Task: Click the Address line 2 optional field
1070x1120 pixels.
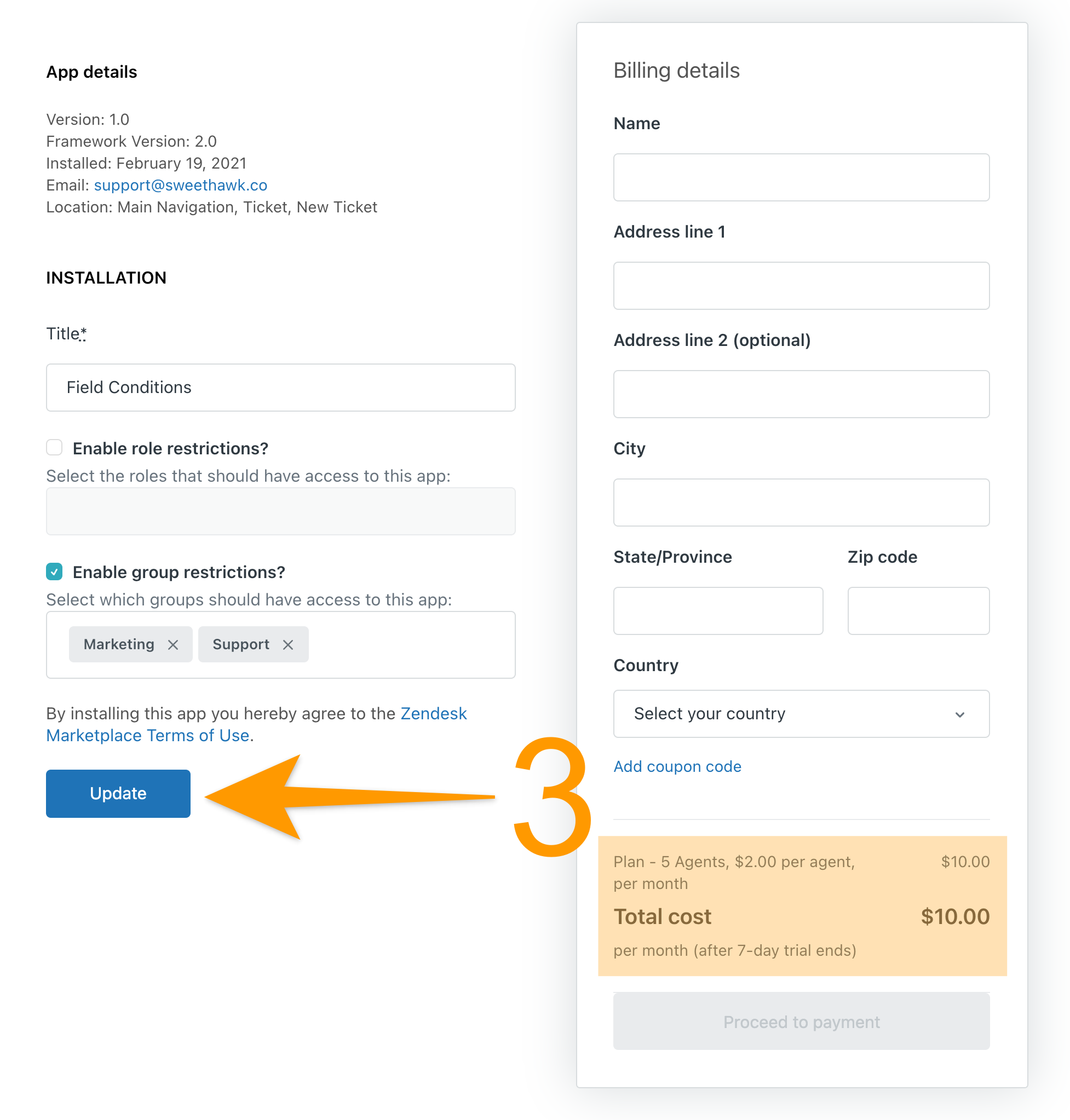Action: [801, 394]
